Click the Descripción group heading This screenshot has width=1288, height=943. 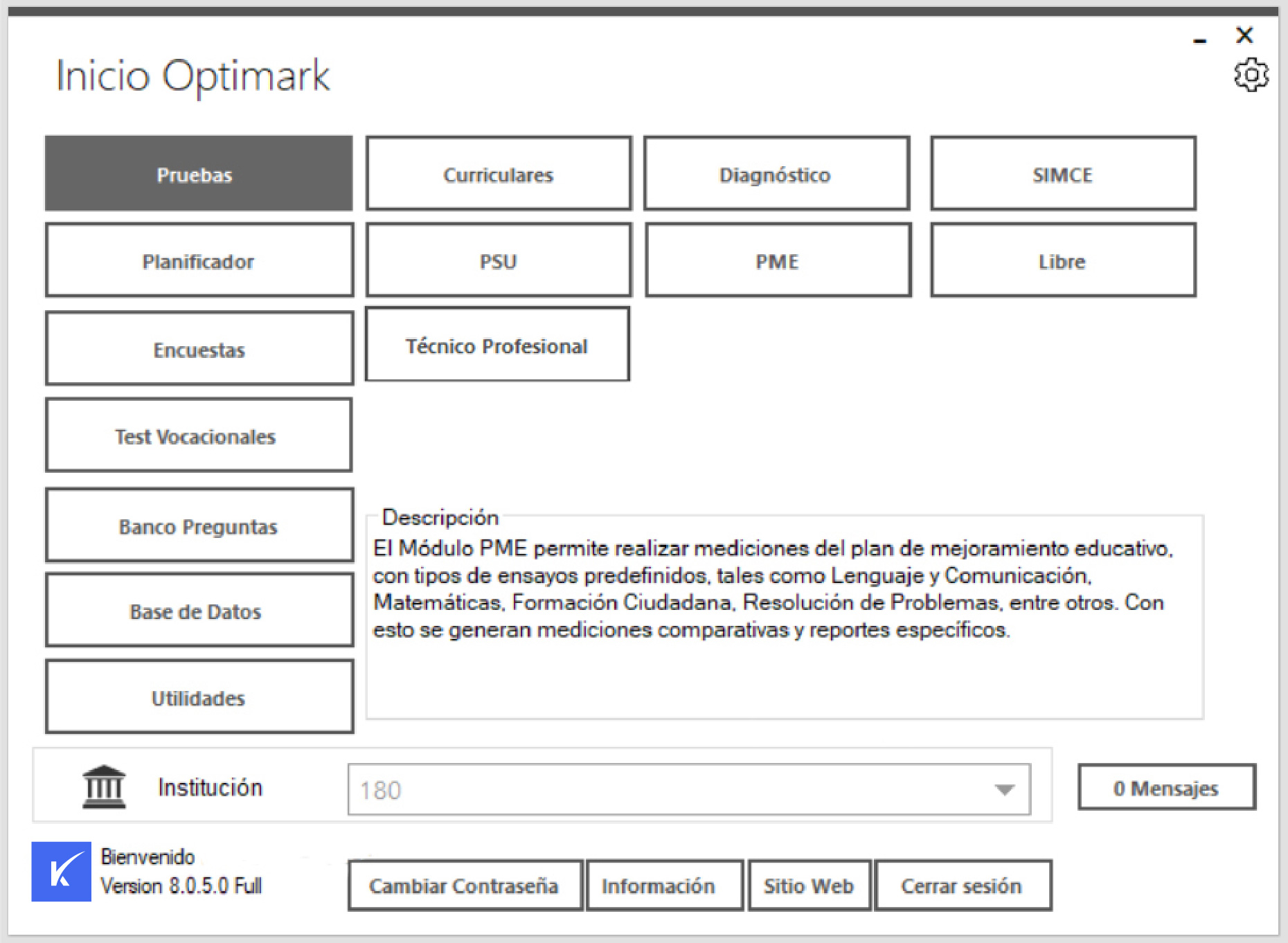tap(440, 517)
